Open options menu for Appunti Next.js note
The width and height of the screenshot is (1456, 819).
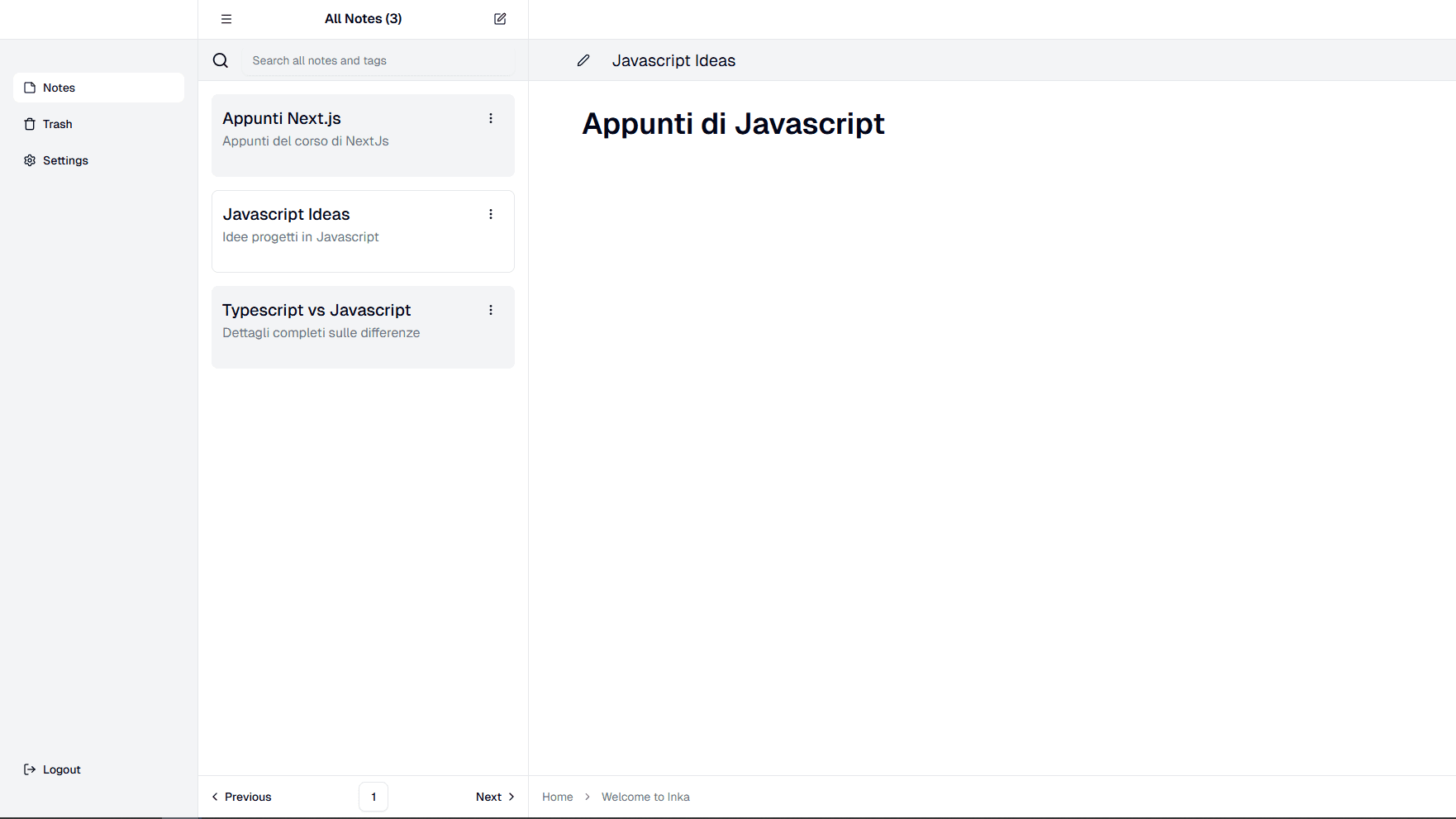point(491,118)
